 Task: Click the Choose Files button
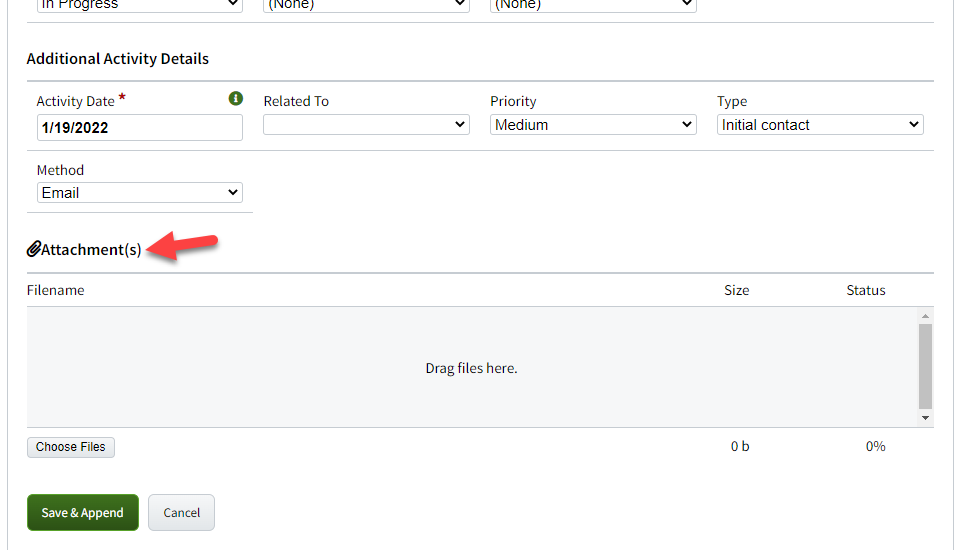70,447
